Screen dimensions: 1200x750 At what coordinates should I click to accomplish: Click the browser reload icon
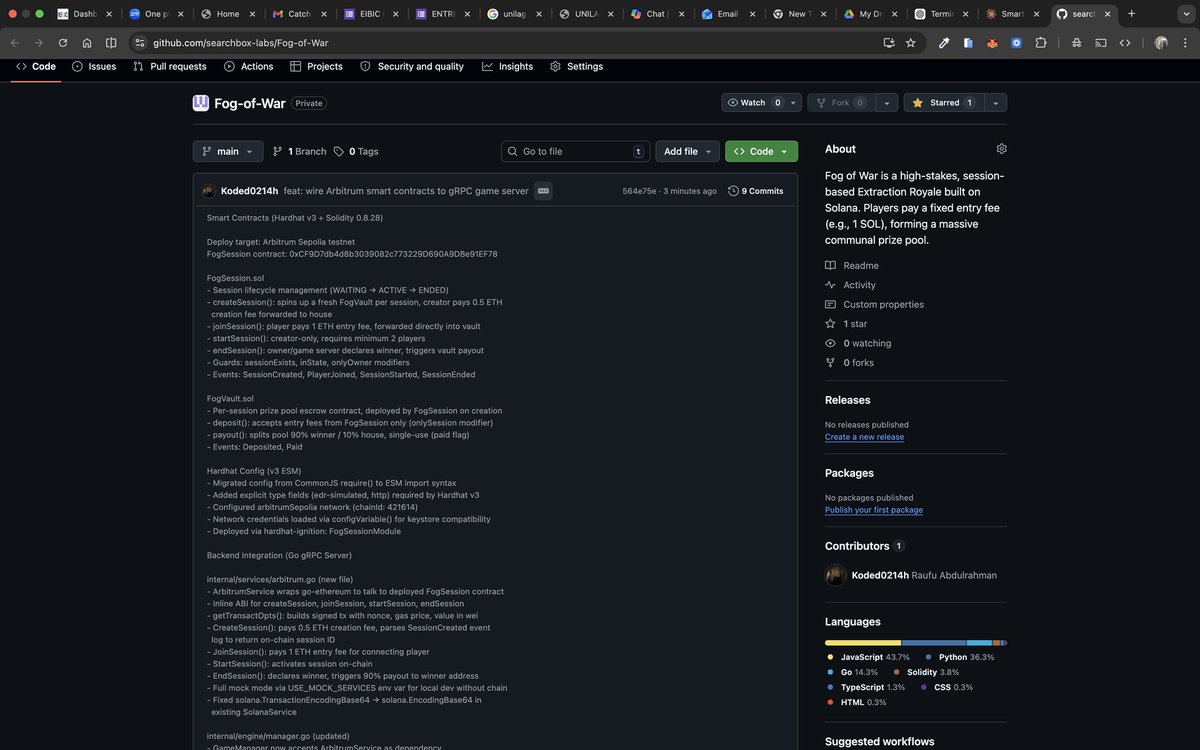coord(63,43)
